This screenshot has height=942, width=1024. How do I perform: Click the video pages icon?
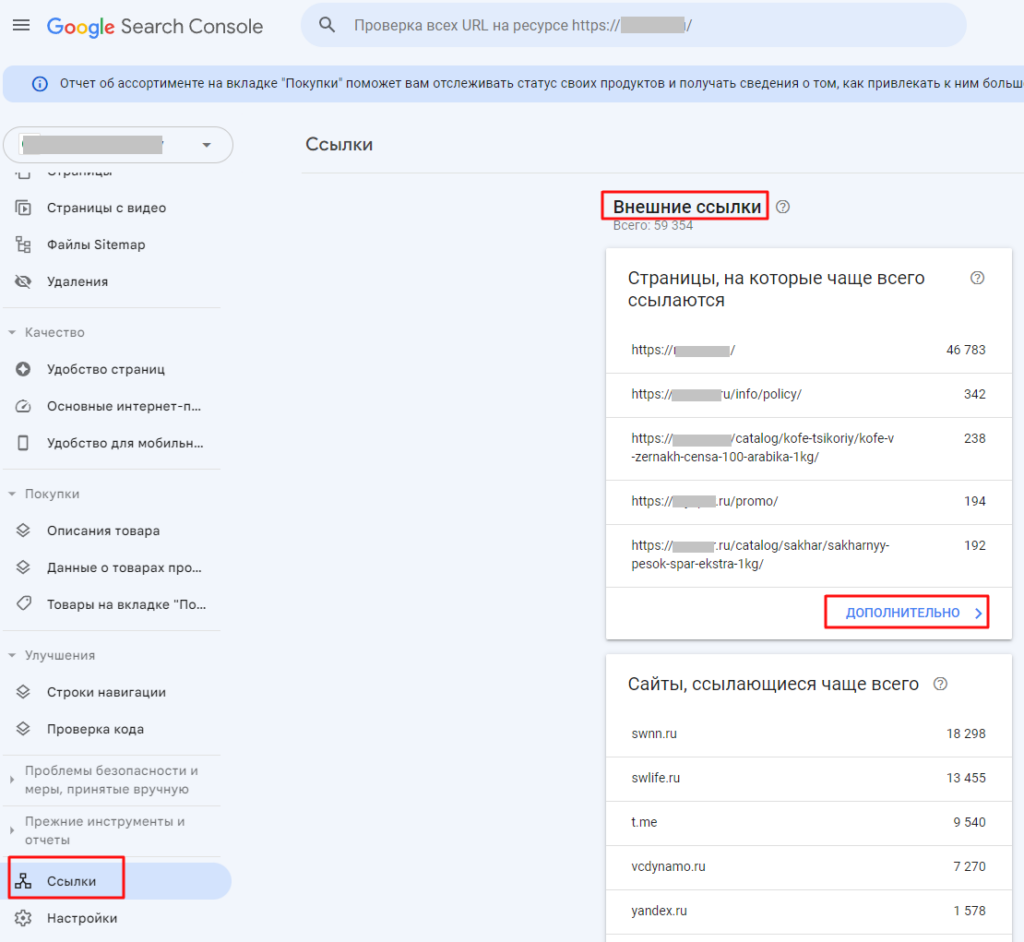[23, 208]
